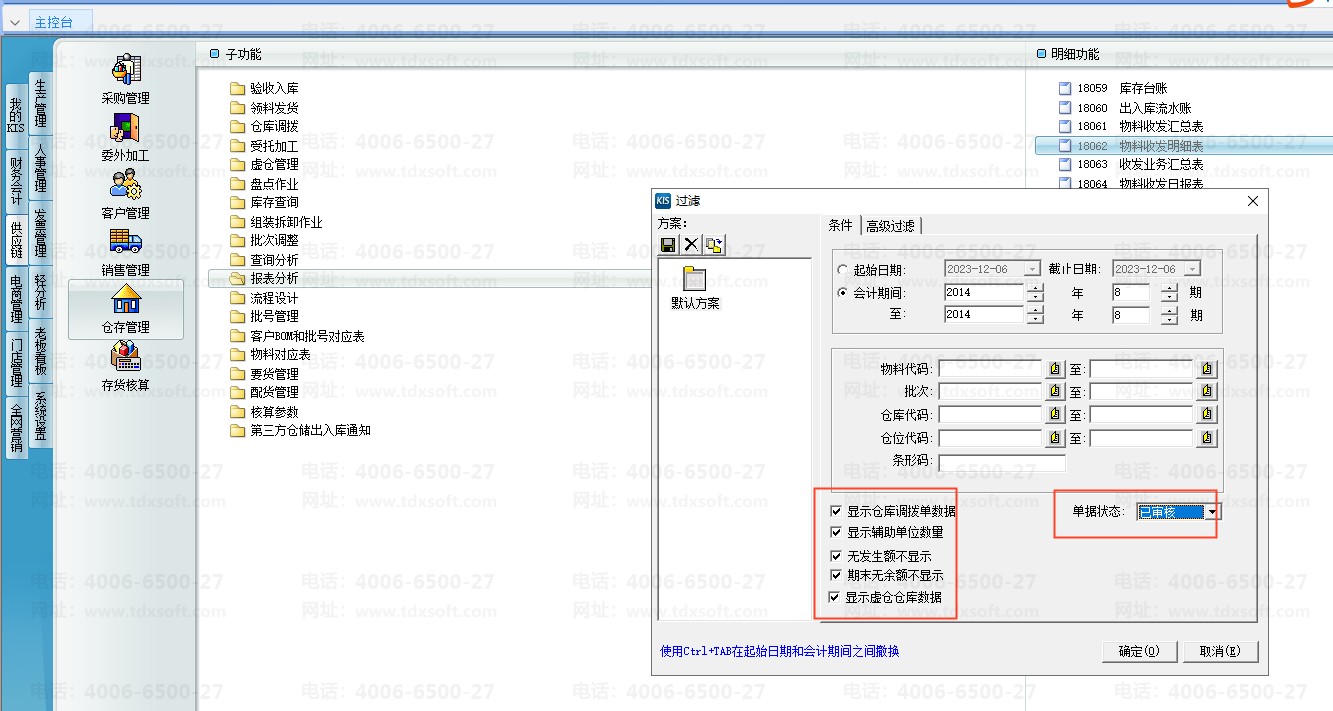The height and width of the screenshot is (711, 1333).
Task: Open the 起始日期 date dropdown
Action: (x=1031, y=269)
